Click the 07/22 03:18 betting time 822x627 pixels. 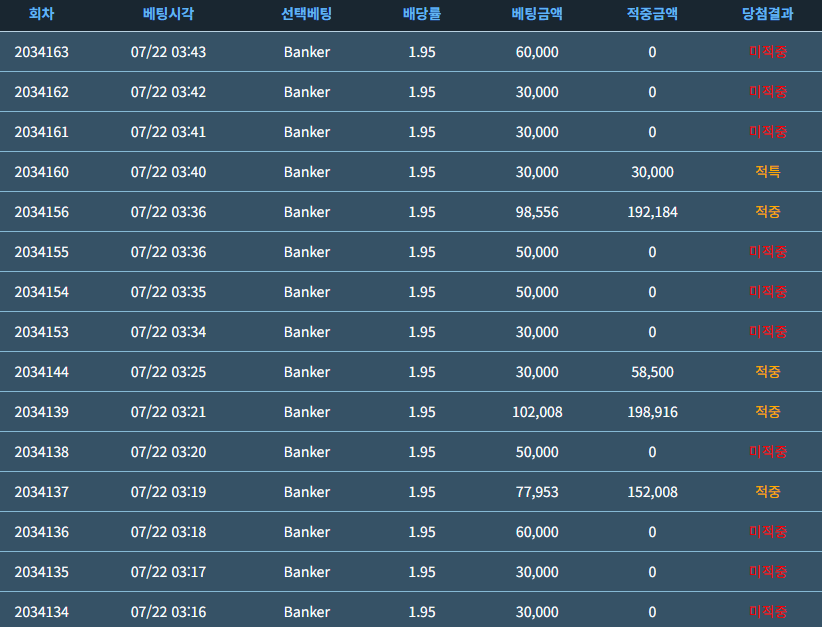[x=168, y=532]
